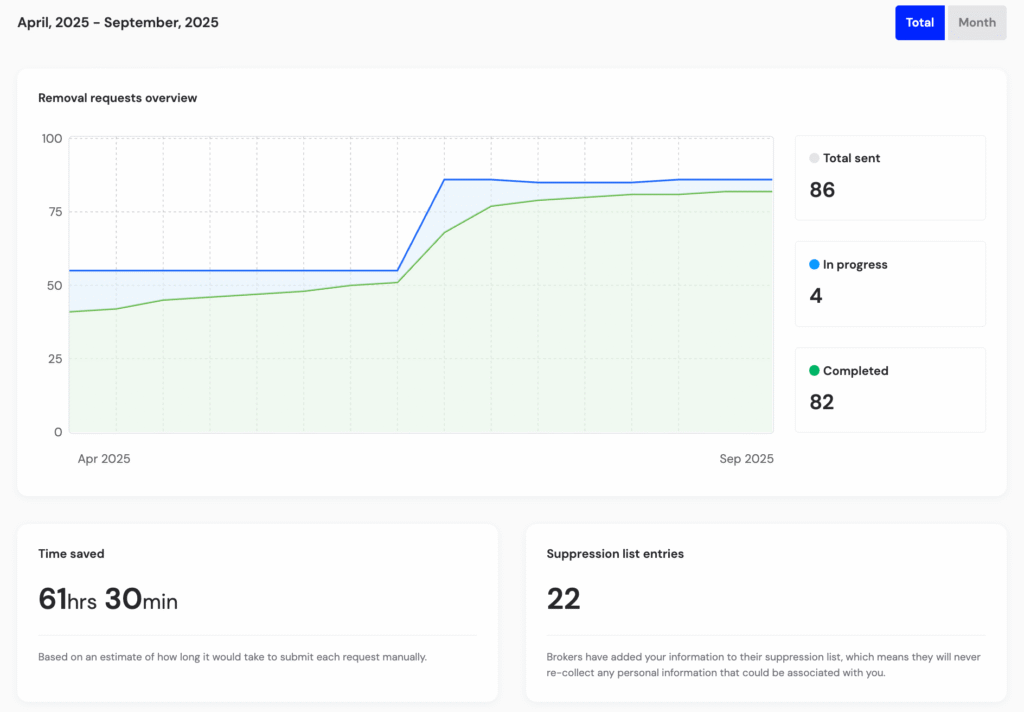
Task: Click the date range heading April–September 2025
Action: 118,22
